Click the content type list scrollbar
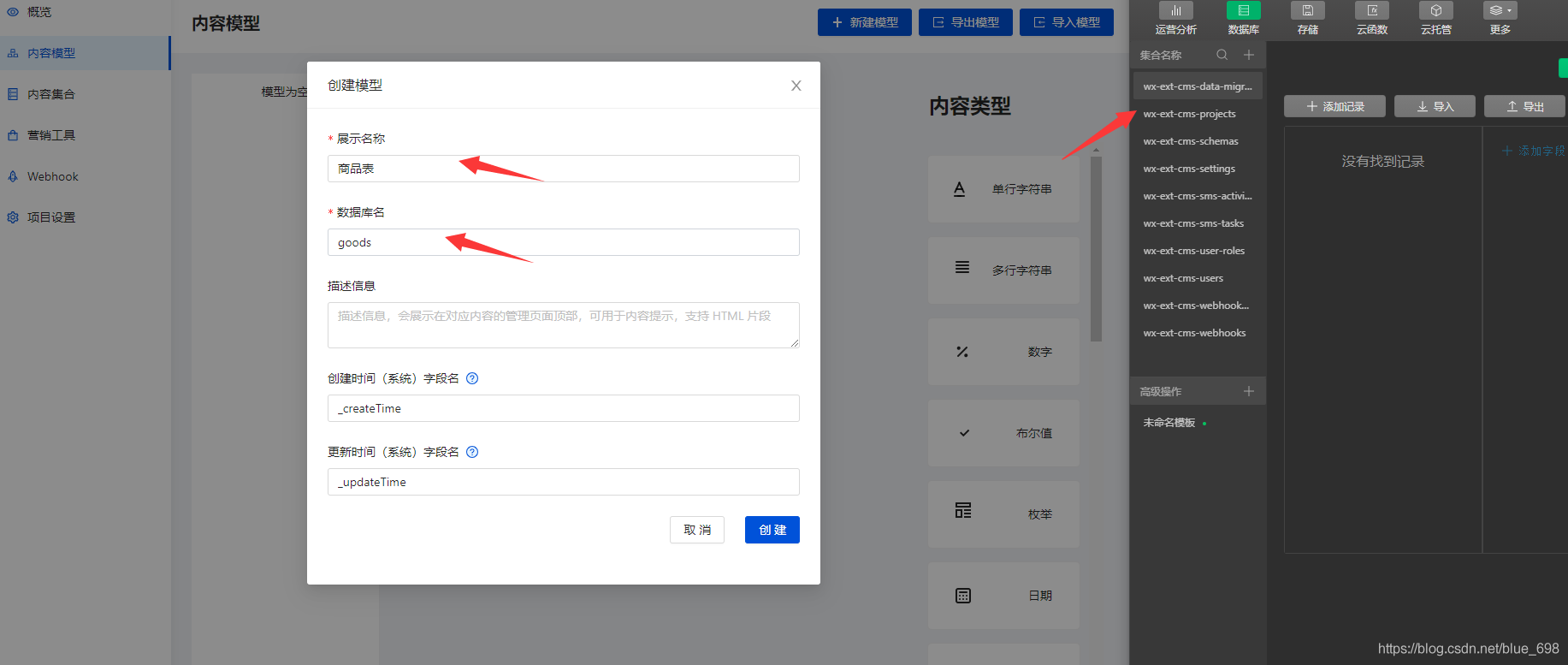The image size is (1568, 665). 1096,248
